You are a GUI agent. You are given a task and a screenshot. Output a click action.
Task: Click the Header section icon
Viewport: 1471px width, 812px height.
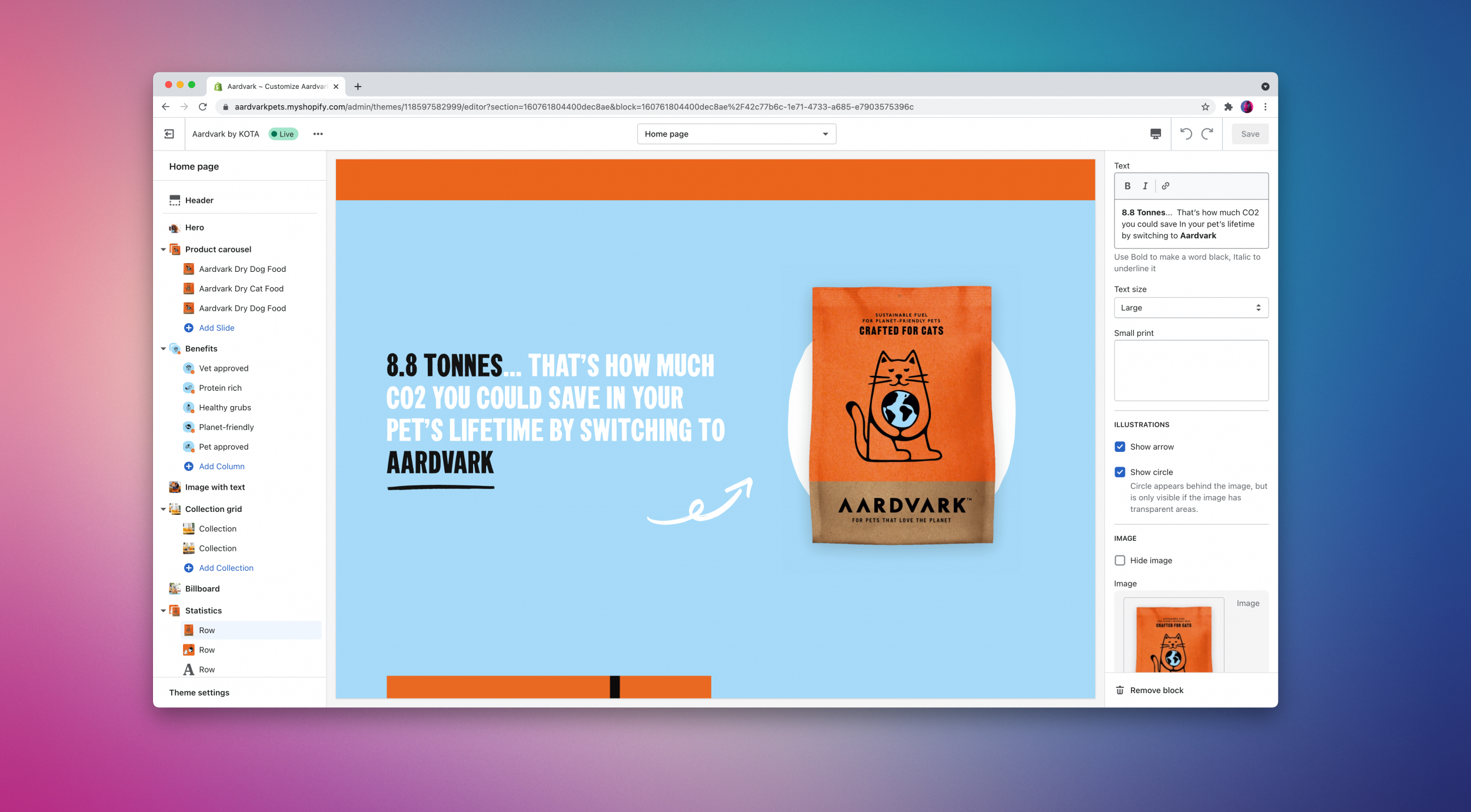coord(175,201)
